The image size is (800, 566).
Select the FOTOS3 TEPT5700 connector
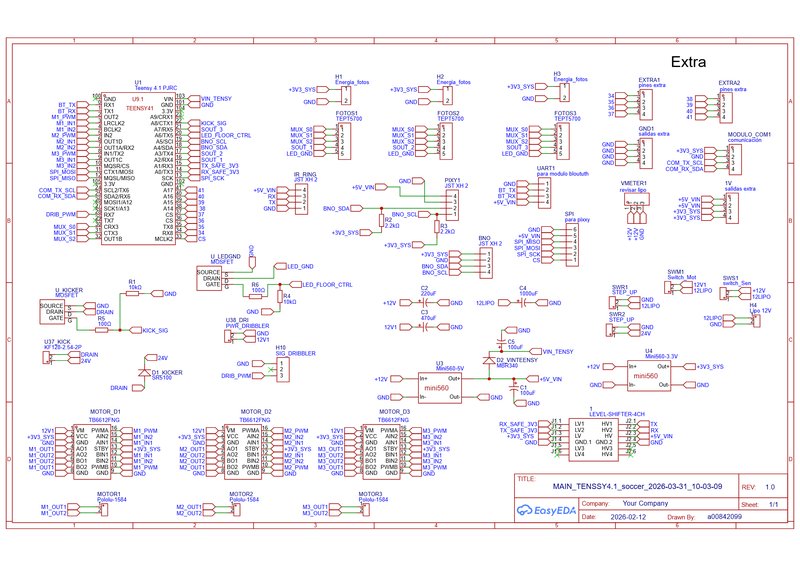point(562,141)
